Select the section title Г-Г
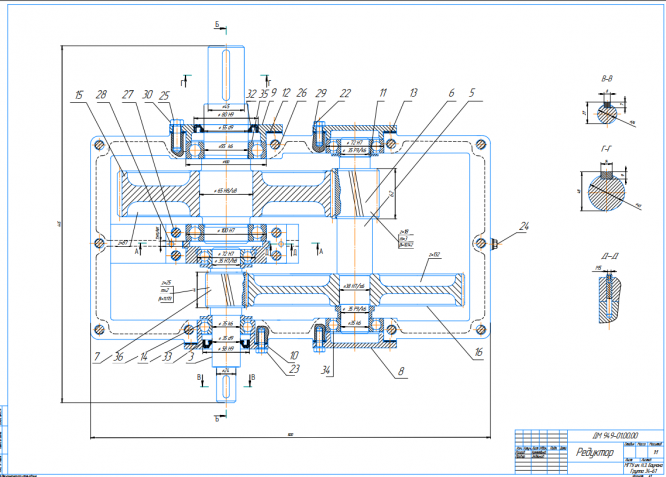The height and width of the screenshot is (477, 666). pyautogui.click(x=607, y=149)
